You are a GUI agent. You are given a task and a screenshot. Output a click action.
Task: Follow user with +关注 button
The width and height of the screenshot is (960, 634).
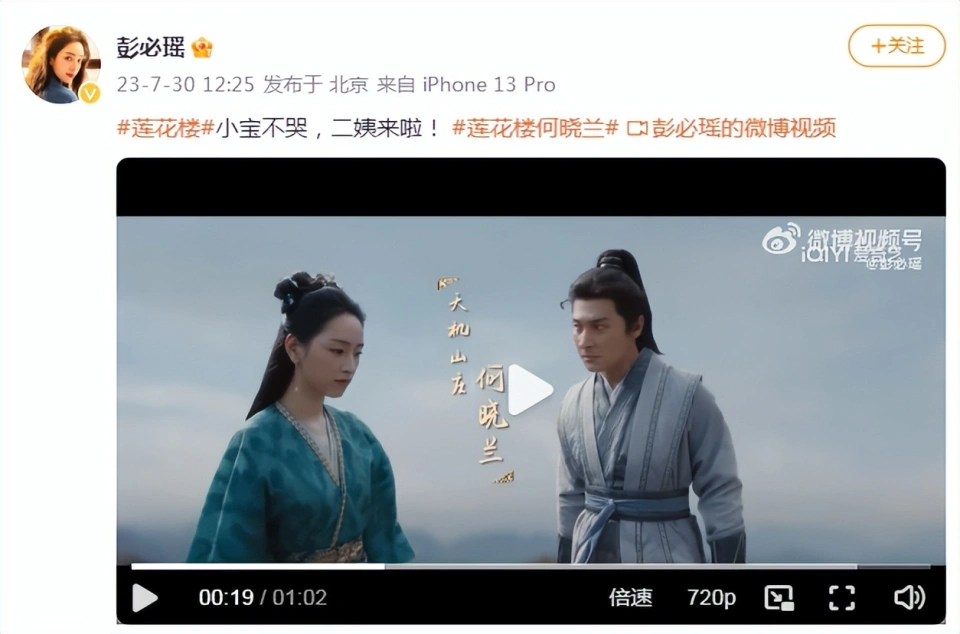tap(897, 46)
